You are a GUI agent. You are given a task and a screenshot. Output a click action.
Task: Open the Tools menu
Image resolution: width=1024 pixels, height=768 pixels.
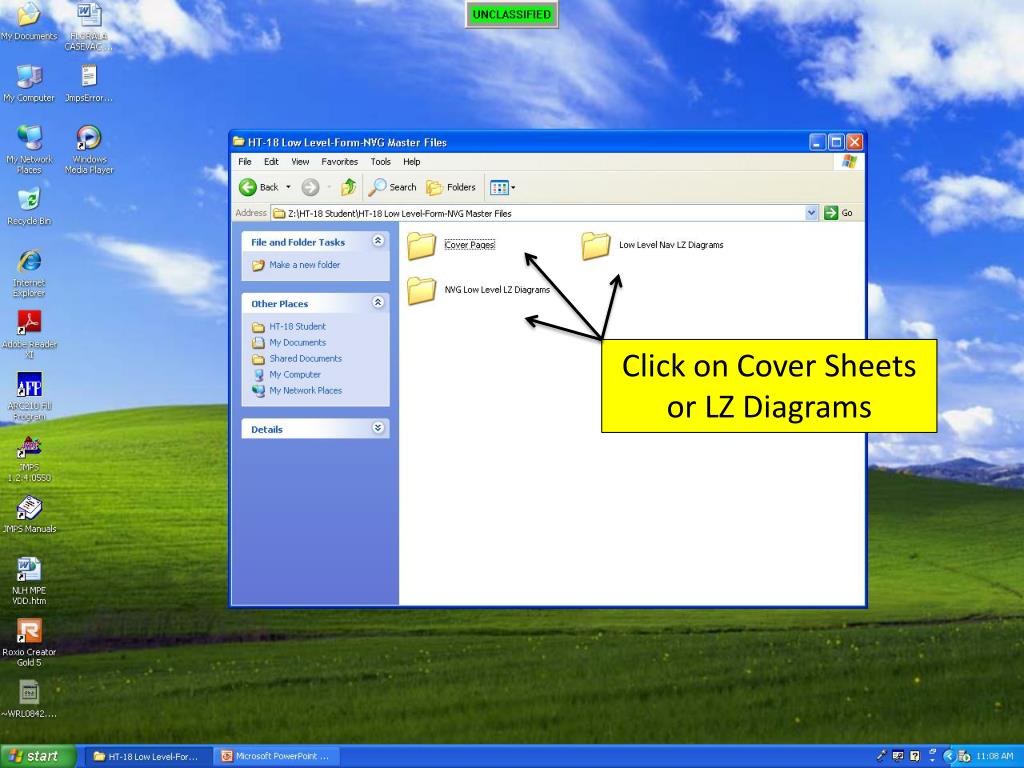[x=381, y=161]
